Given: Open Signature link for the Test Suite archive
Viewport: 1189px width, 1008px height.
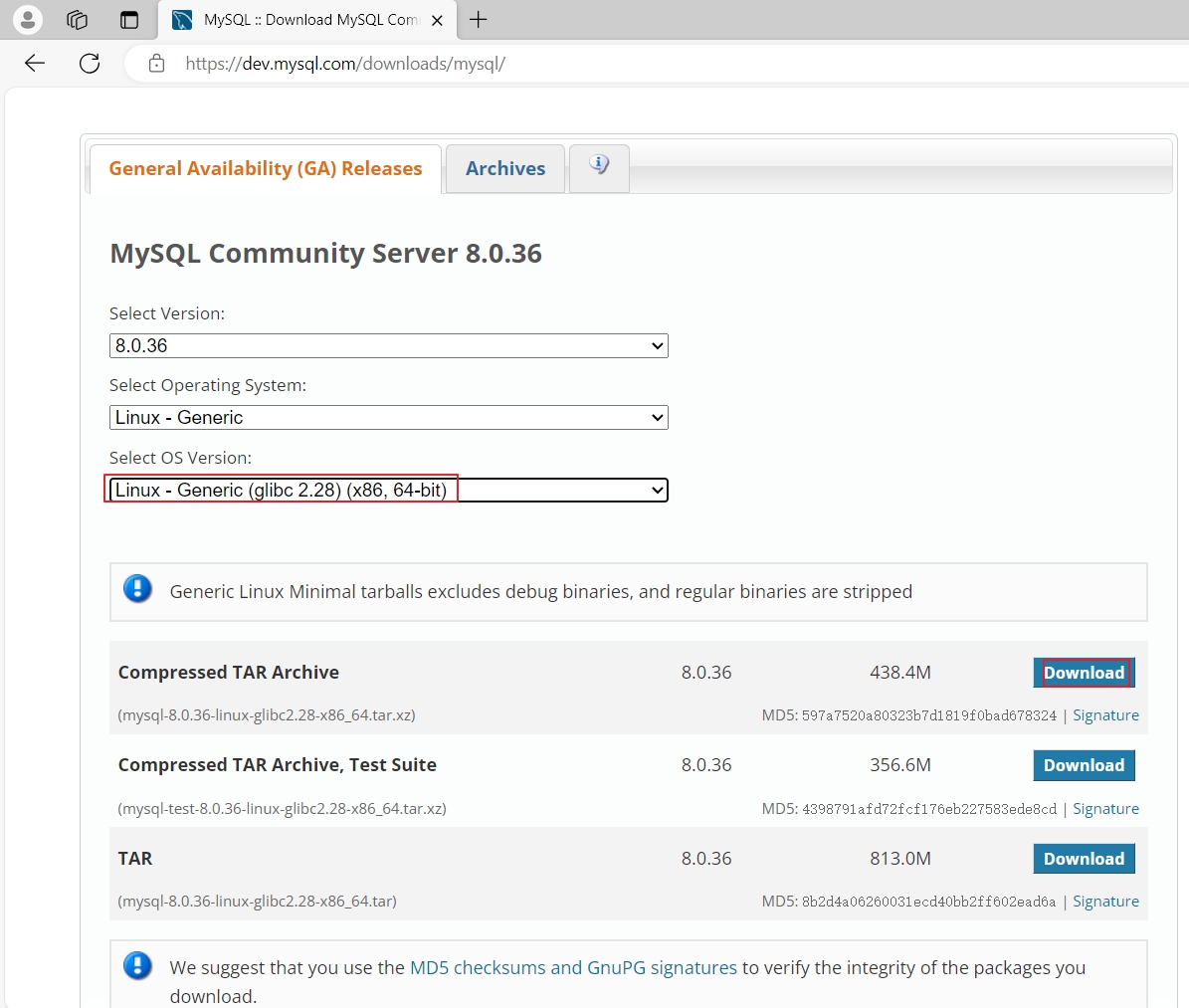Looking at the screenshot, I should [x=1105, y=809].
